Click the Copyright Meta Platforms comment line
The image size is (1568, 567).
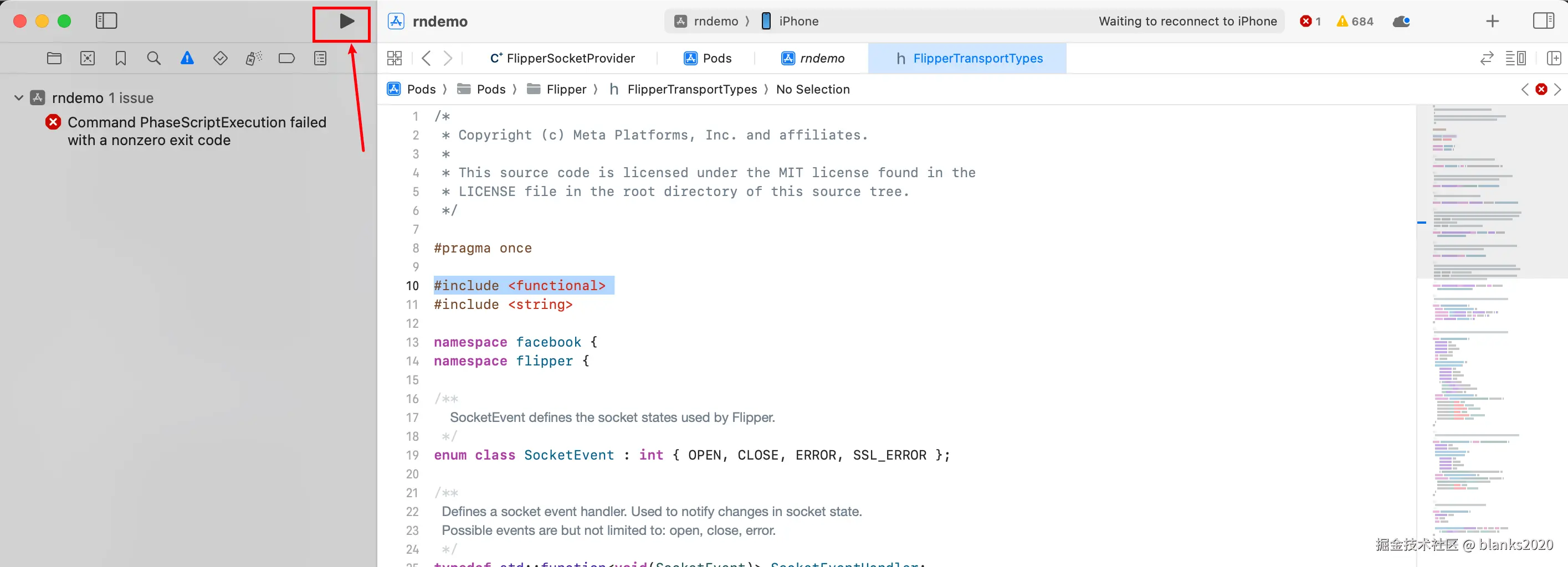[654, 135]
